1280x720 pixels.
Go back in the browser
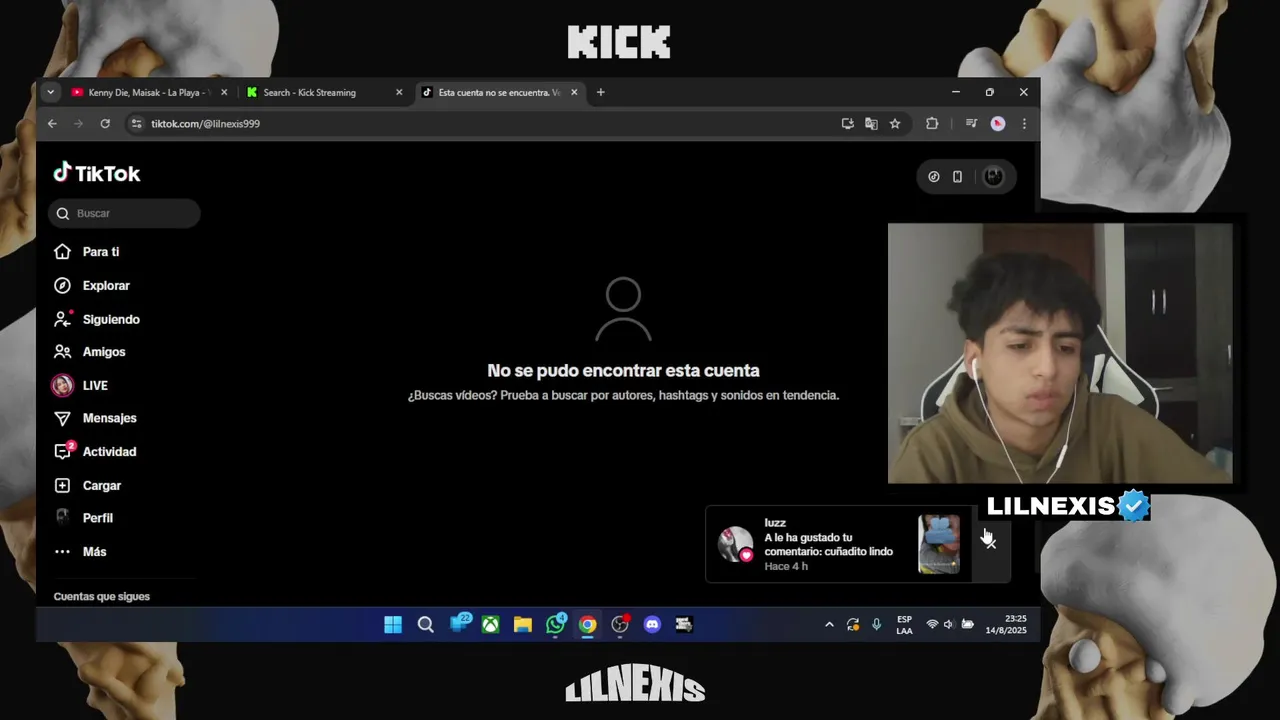point(52,124)
